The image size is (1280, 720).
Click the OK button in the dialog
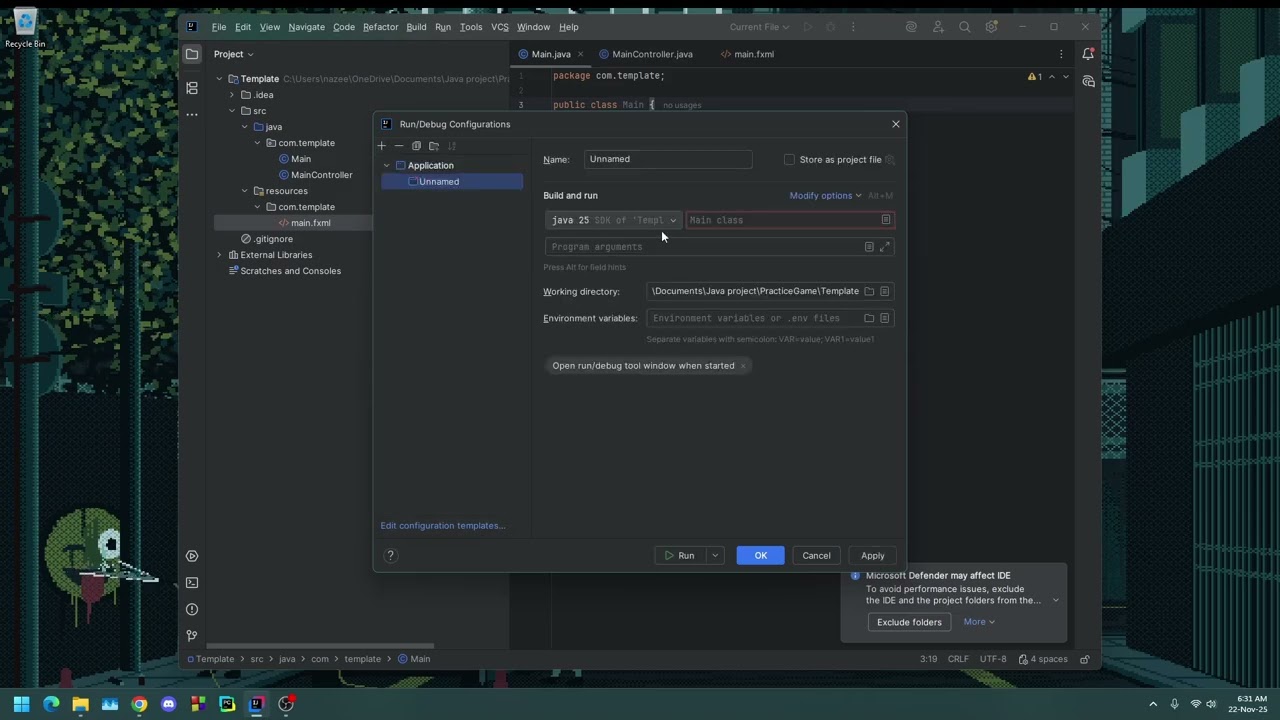(x=761, y=556)
